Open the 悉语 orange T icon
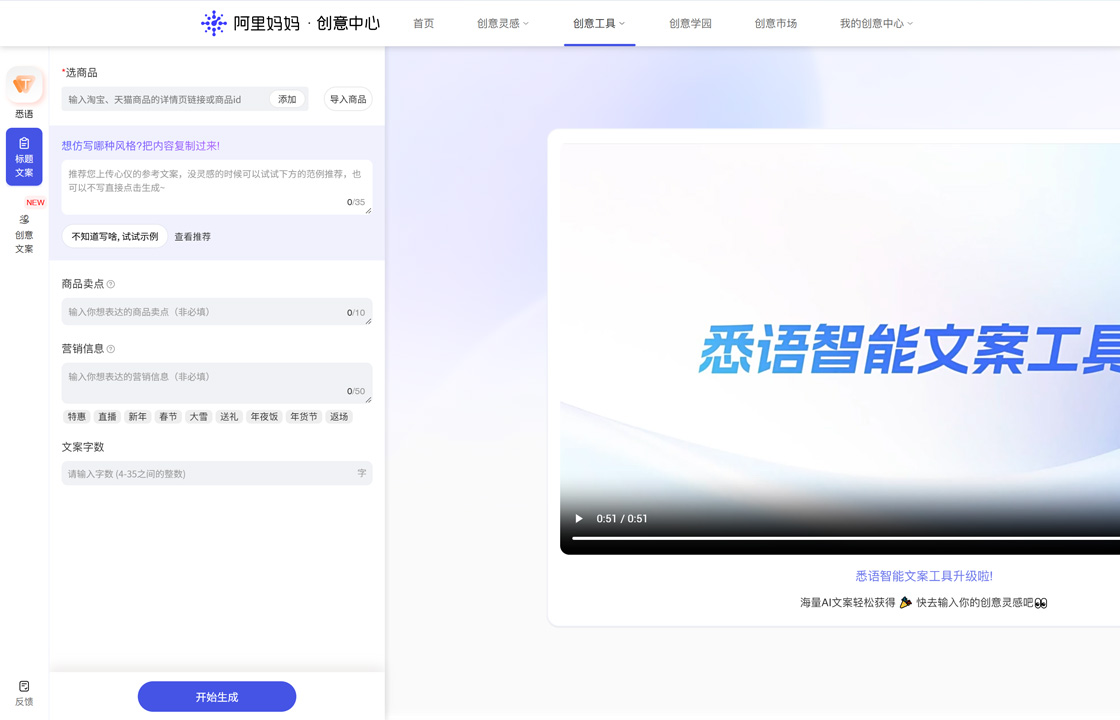This screenshot has width=1120, height=720. tap(24, 85)
